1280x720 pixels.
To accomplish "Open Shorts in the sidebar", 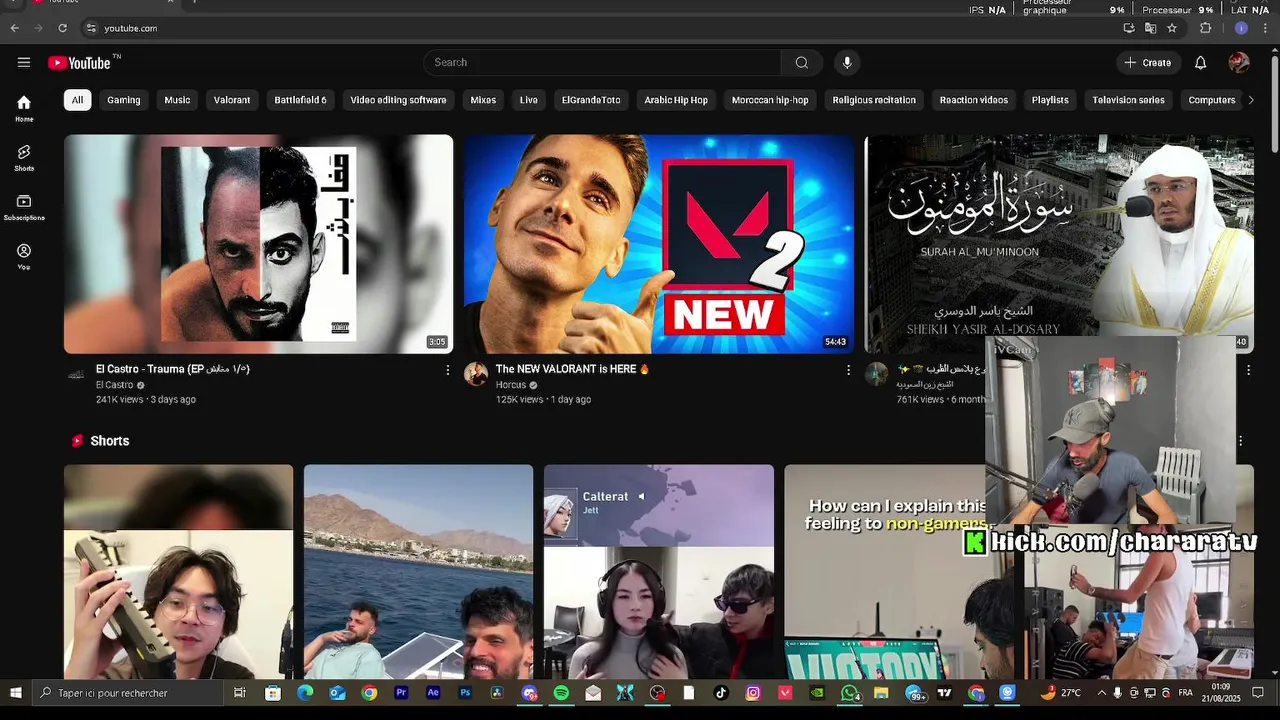I will click(x=24, y=158).
